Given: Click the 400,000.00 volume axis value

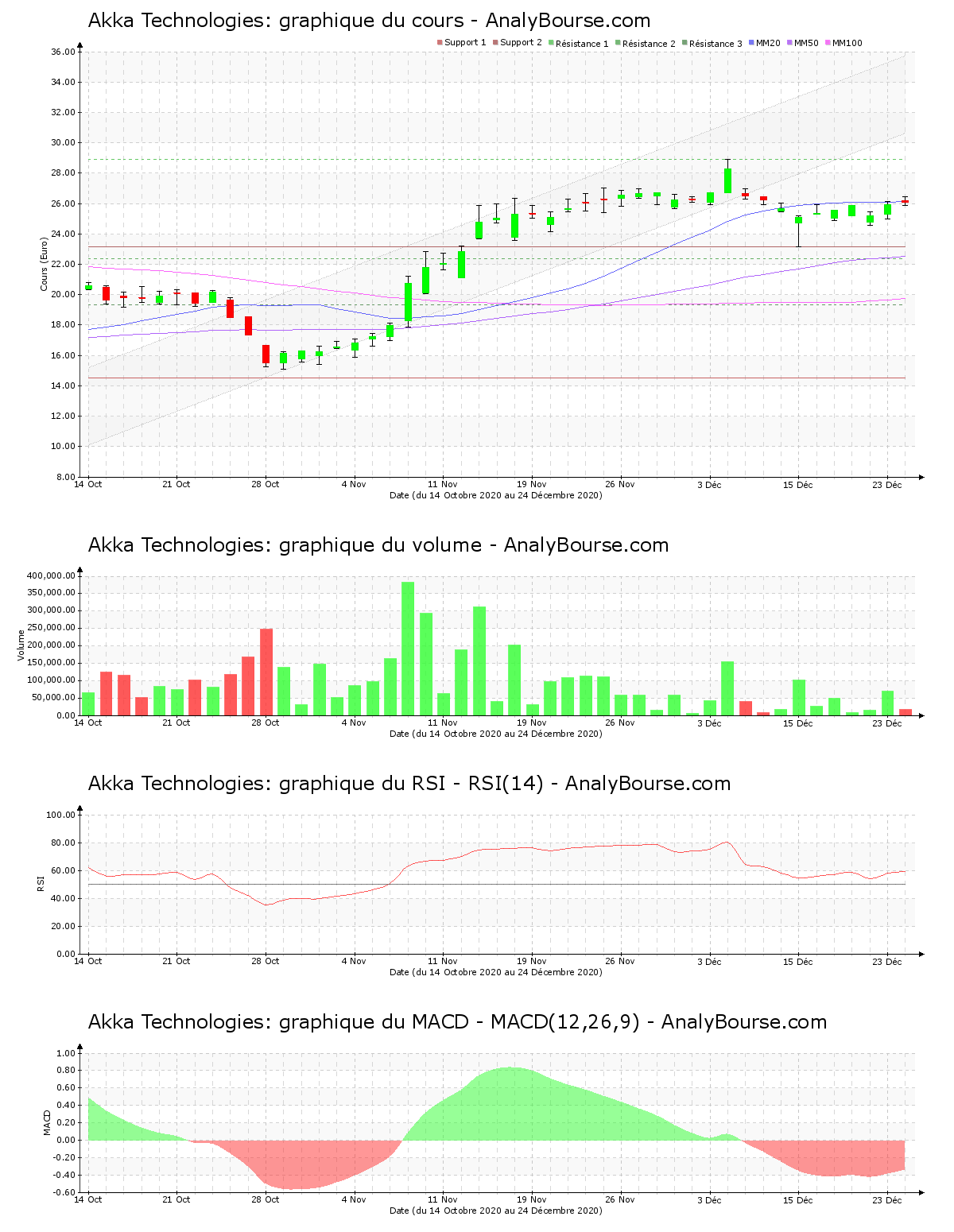Looking at the screenshot, I should [51, 575].
